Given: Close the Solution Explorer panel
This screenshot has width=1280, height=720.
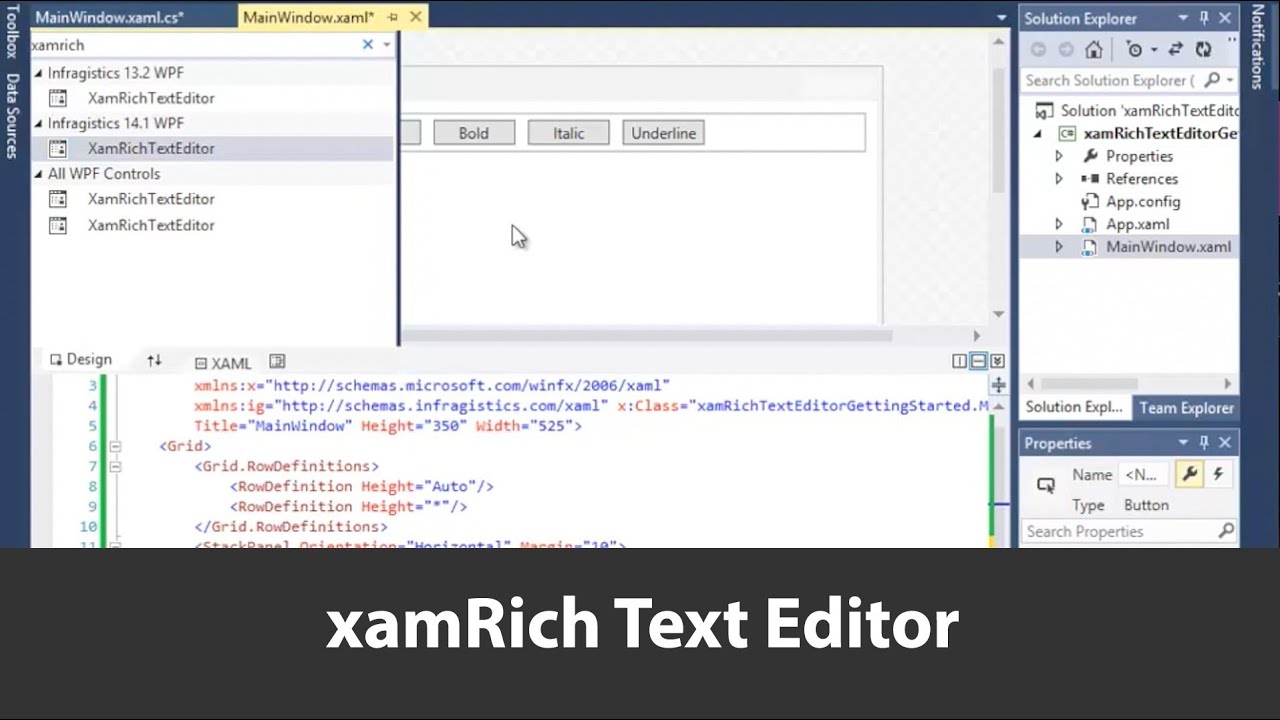Looking at the screenshot, I should click(1225, 18).
